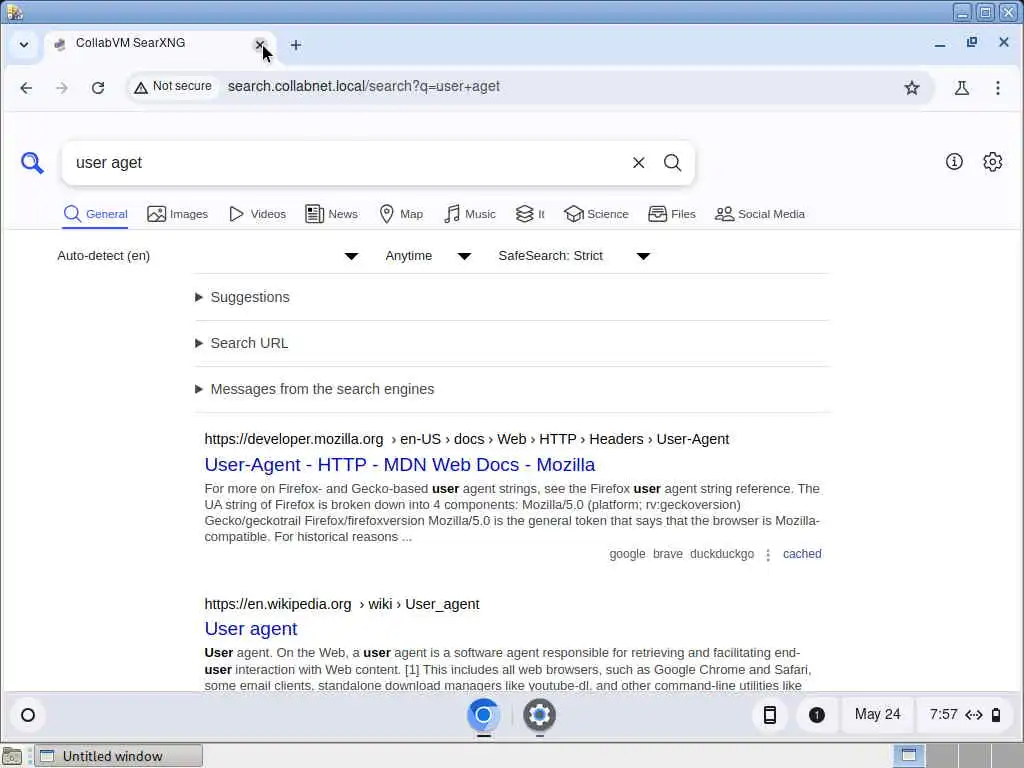Open the Wikipedia User agent result
The width and height of the screenshot is (1024, 768).
[251, 629]
